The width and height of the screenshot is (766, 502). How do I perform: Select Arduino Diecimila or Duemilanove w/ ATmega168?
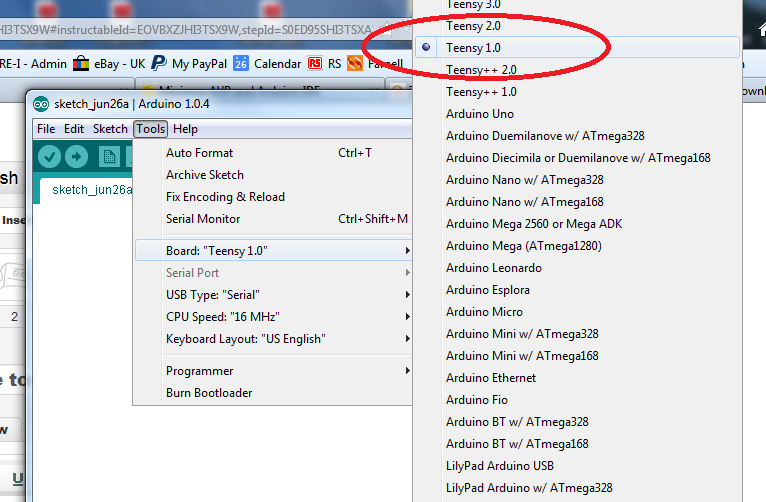click(577, 158)
